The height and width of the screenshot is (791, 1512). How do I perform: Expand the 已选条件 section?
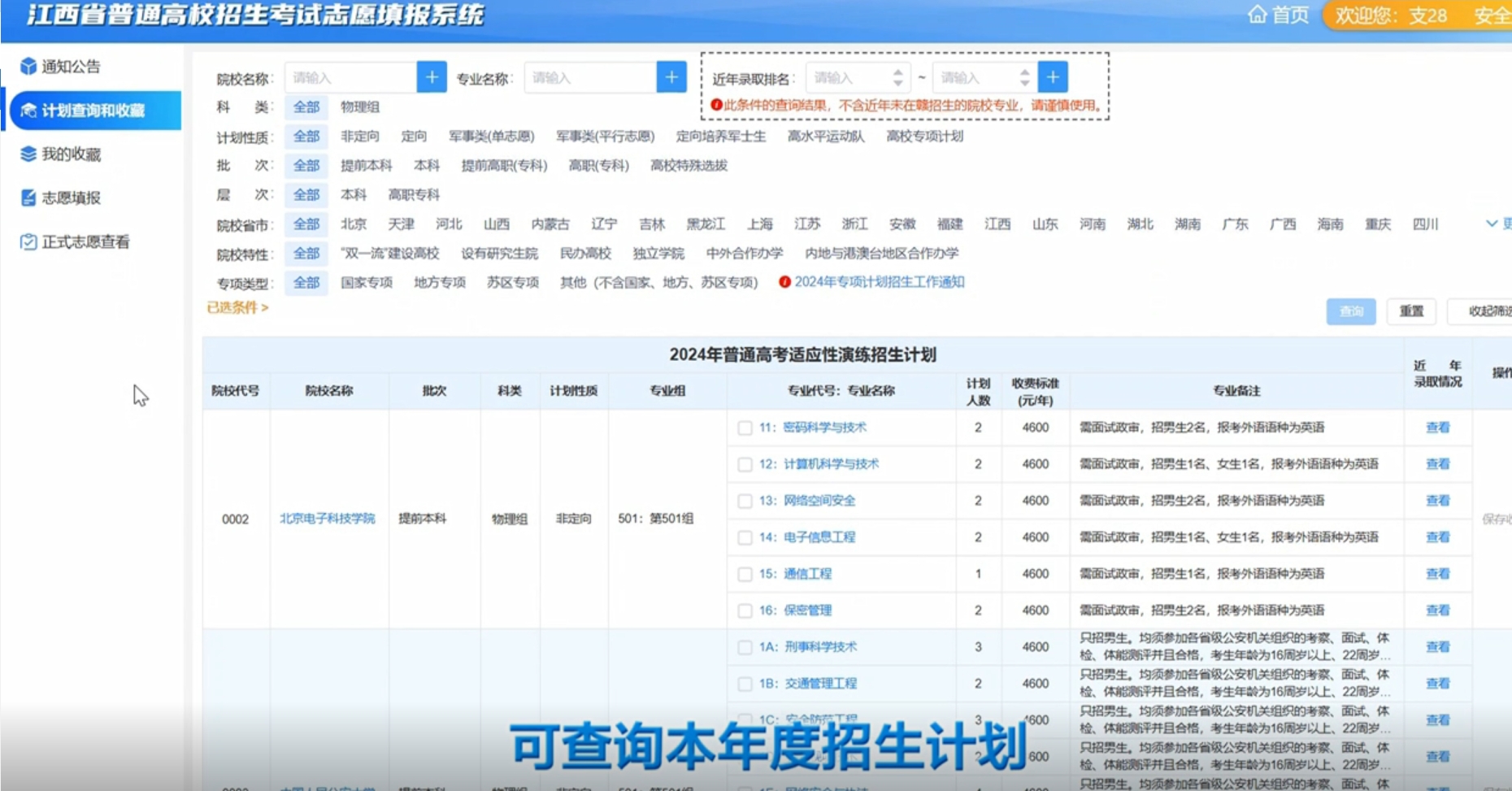coord(237,307)
